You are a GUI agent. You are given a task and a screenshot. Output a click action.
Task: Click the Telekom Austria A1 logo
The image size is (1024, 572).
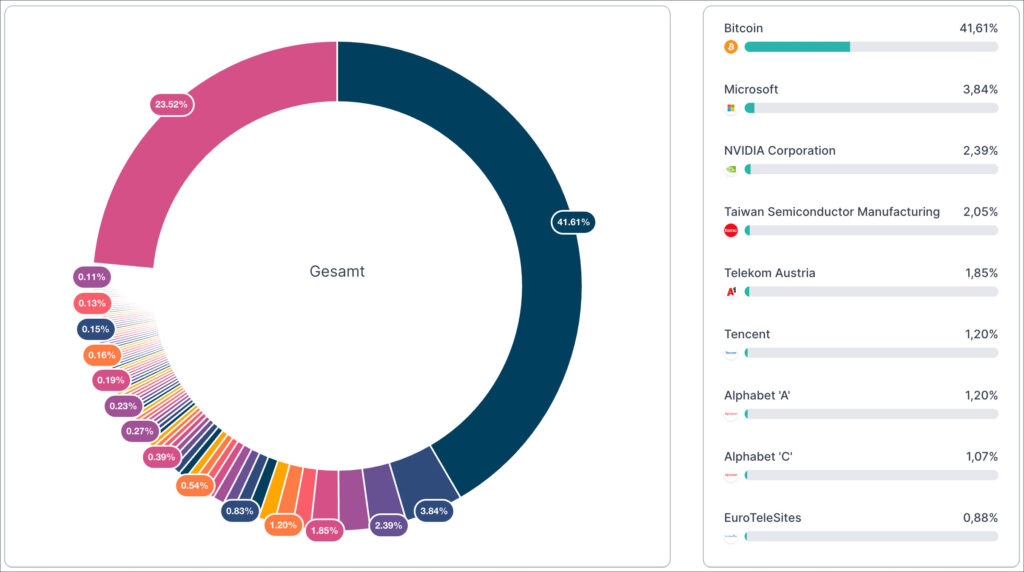[730, 292]
